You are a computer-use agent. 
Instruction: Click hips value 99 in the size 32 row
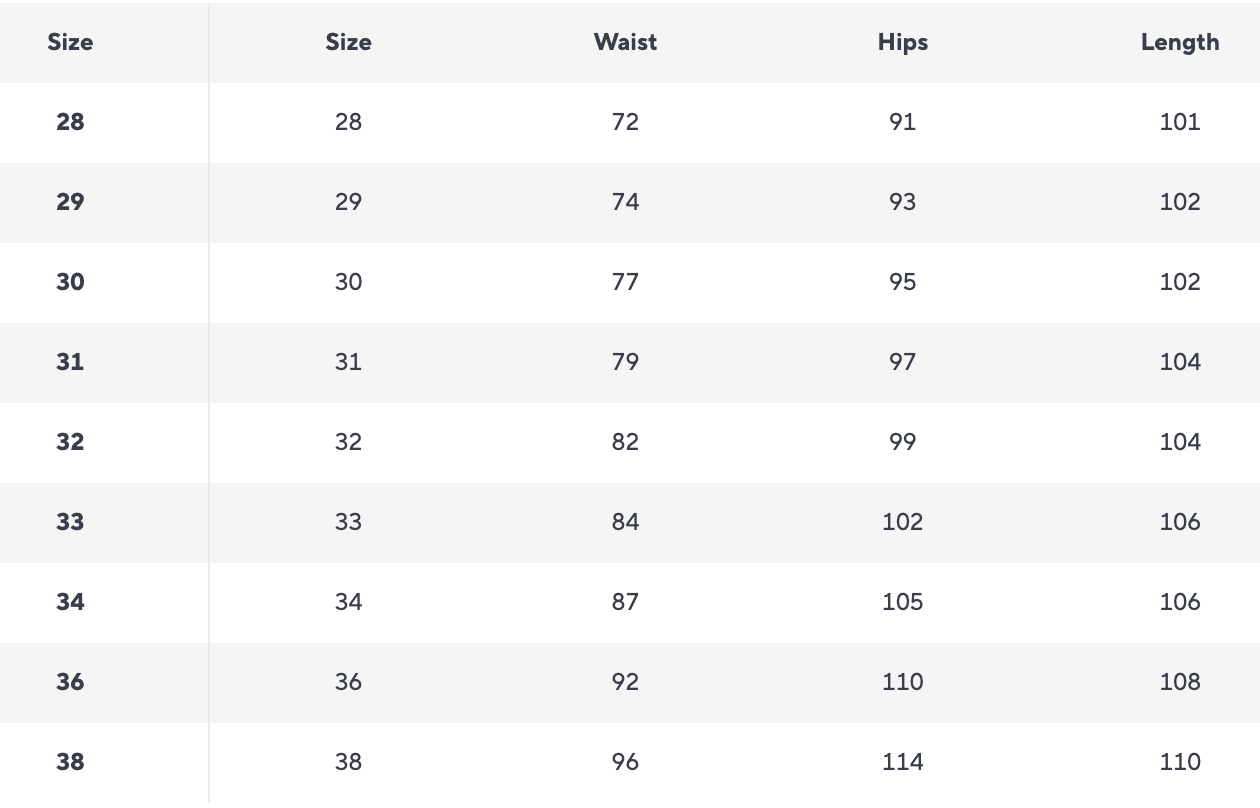[902, 442]
